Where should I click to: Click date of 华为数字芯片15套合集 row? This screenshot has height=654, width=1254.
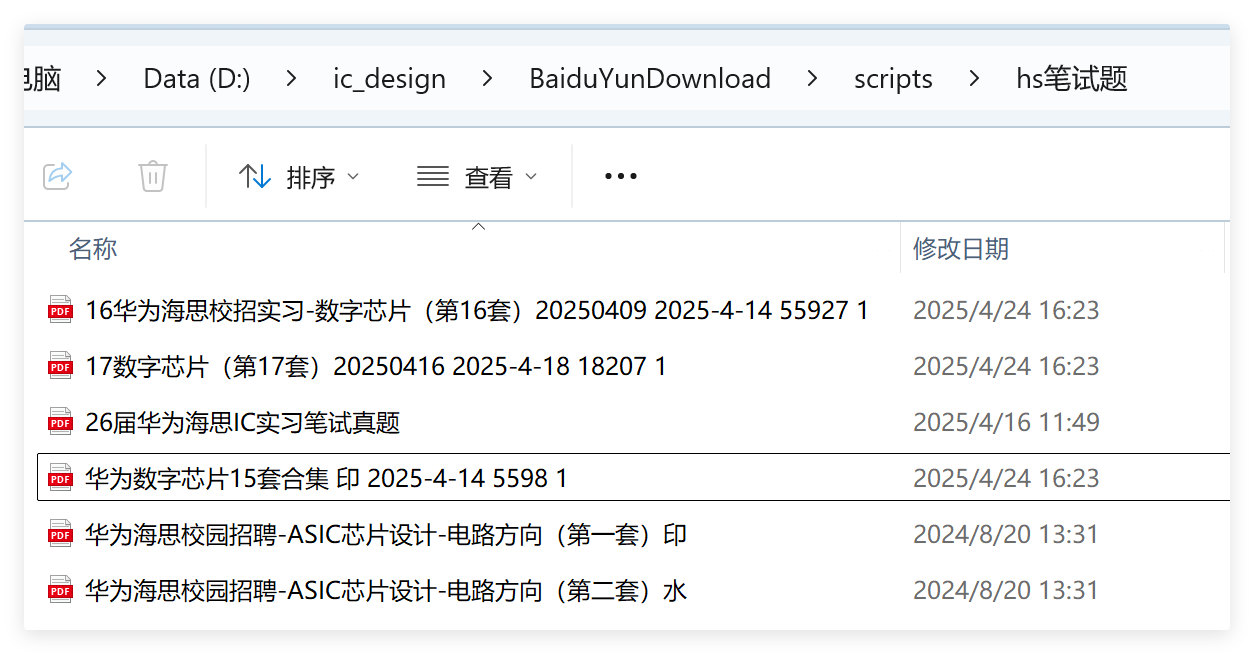coord(1006,478)
